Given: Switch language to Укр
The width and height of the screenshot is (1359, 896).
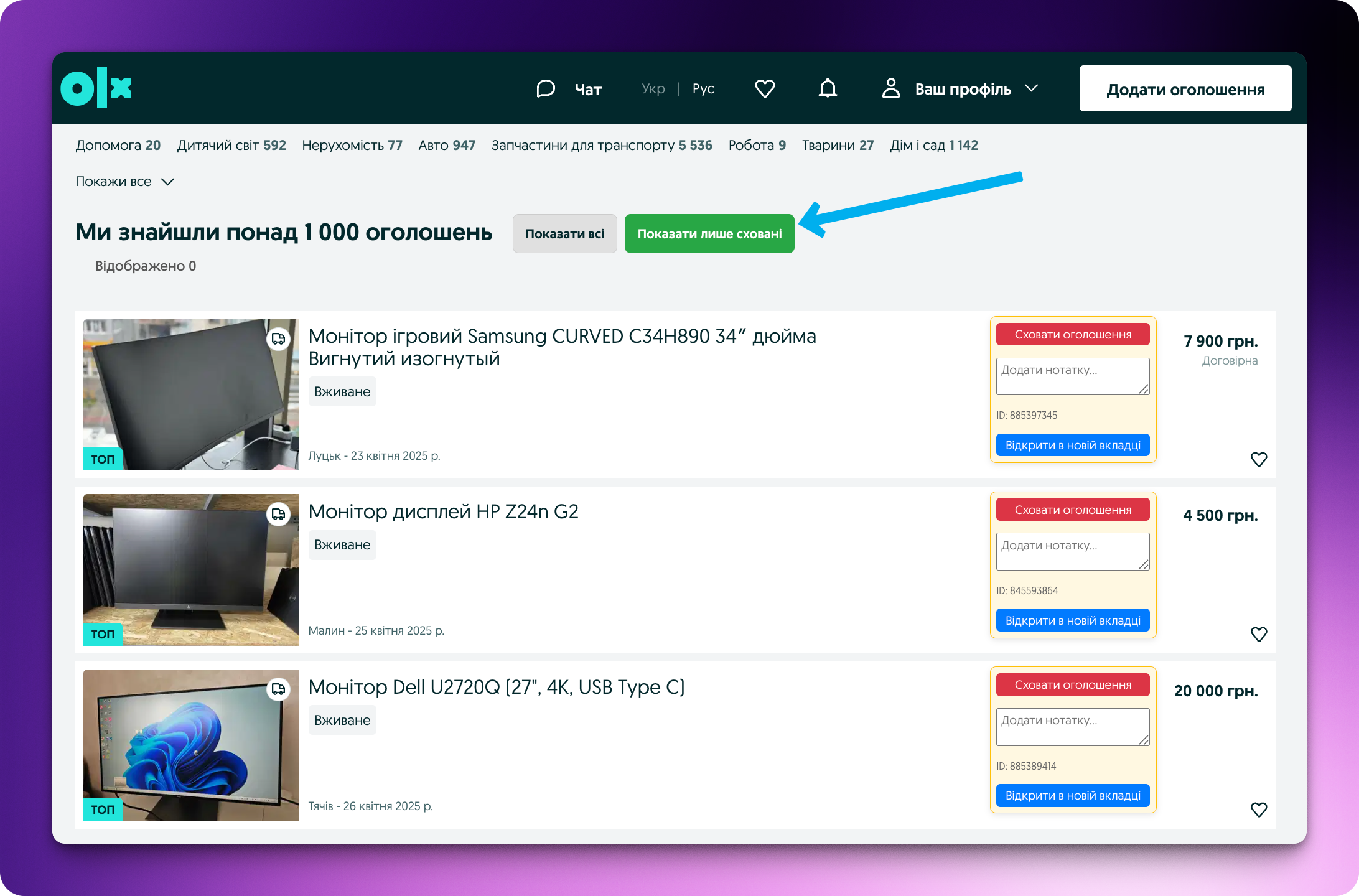Looking at the screenshot, I should coord(653,89).
